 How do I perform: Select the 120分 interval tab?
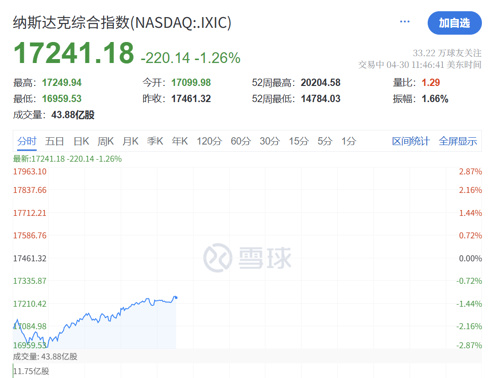coord(209,141)
